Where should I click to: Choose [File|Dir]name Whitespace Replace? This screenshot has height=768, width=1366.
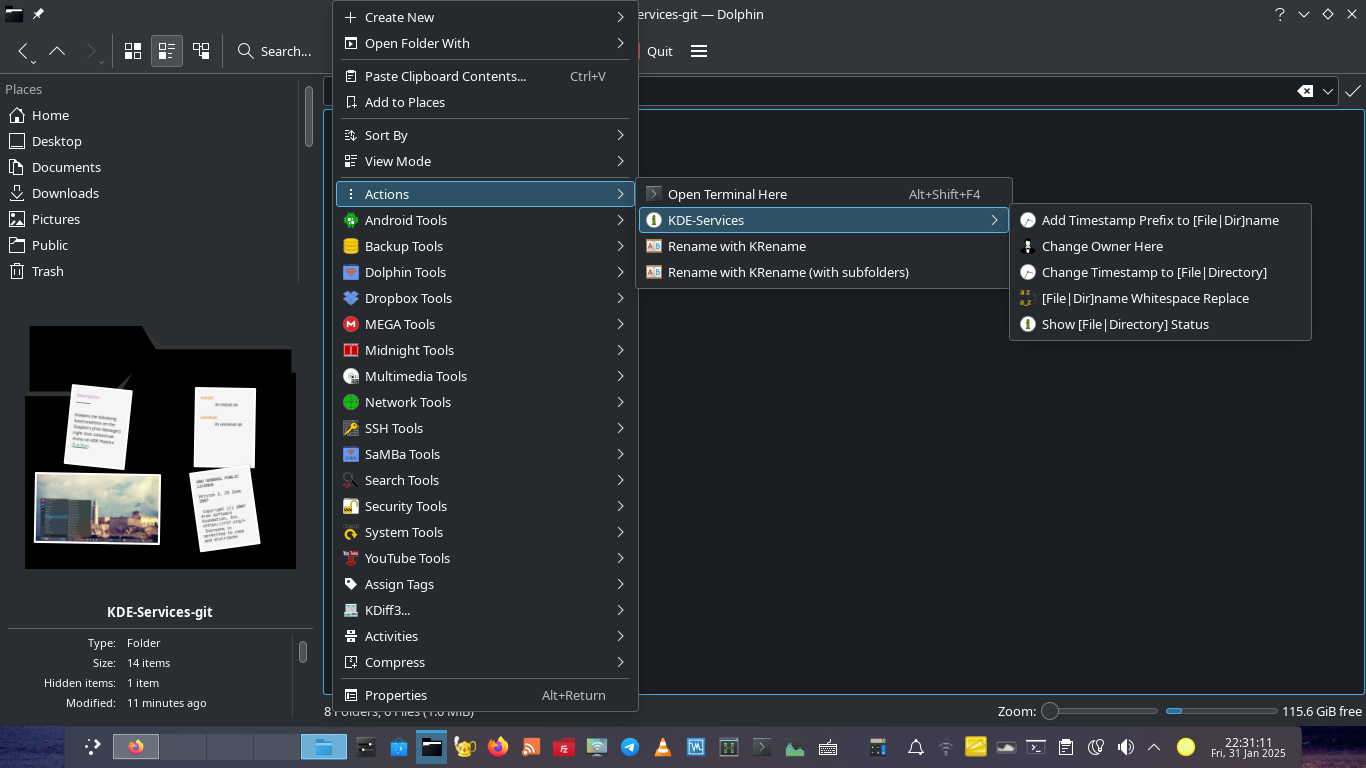point(1160,298)
